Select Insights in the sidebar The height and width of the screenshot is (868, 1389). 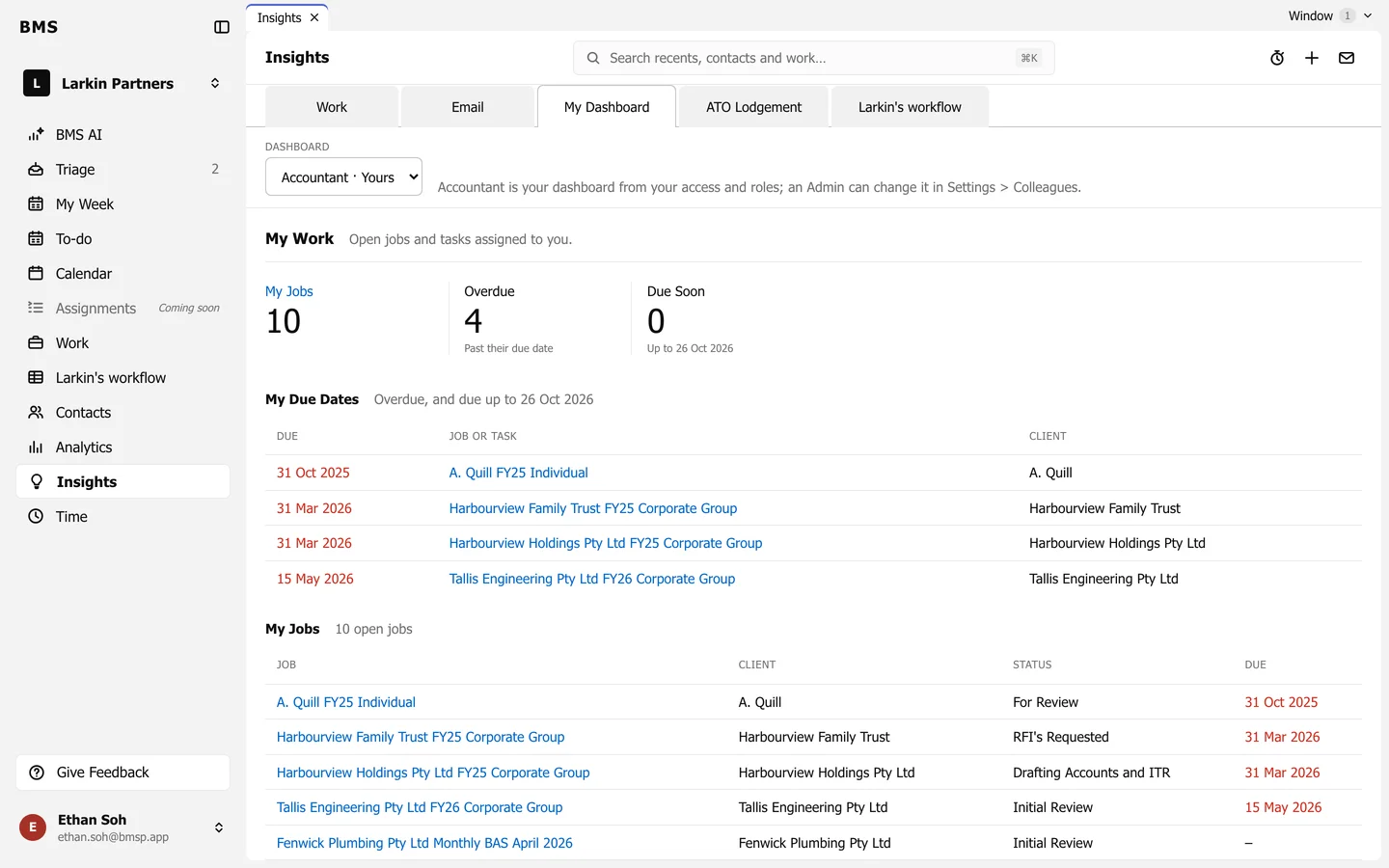123,482
